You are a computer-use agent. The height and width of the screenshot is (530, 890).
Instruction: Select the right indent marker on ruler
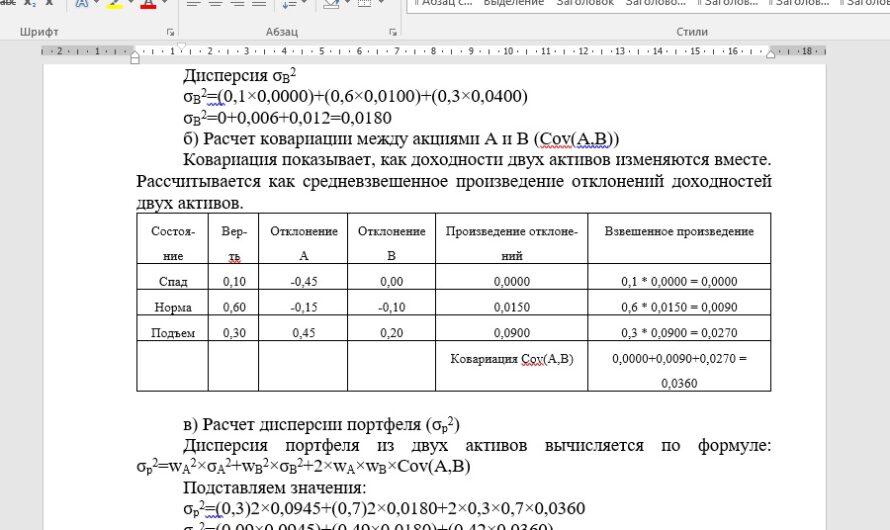(x=771, y=54)
